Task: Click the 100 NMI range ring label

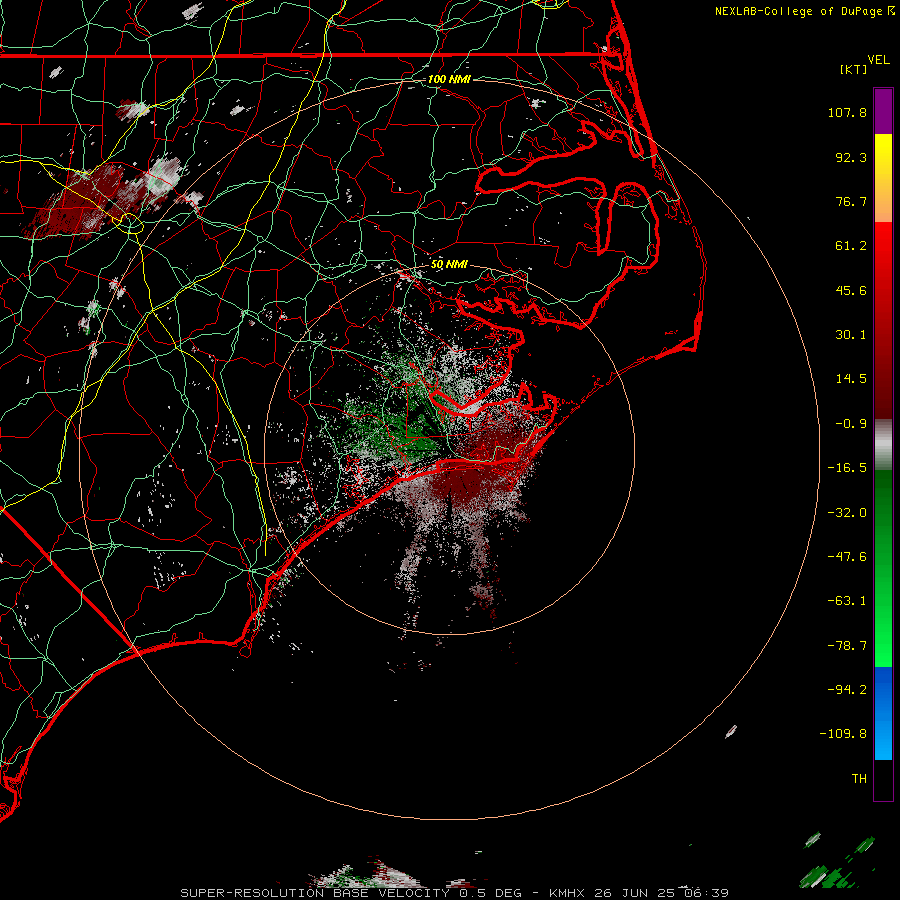Action: coord(449,79)
